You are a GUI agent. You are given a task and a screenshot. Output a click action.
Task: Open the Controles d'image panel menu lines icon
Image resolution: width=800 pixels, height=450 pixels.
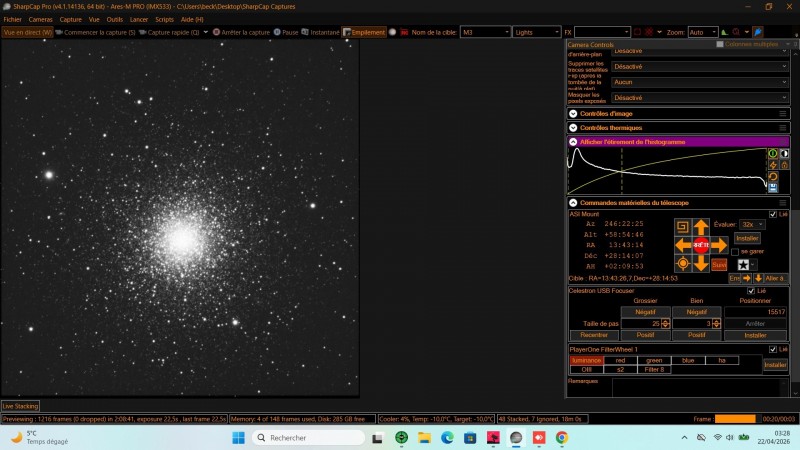point(783,114)
